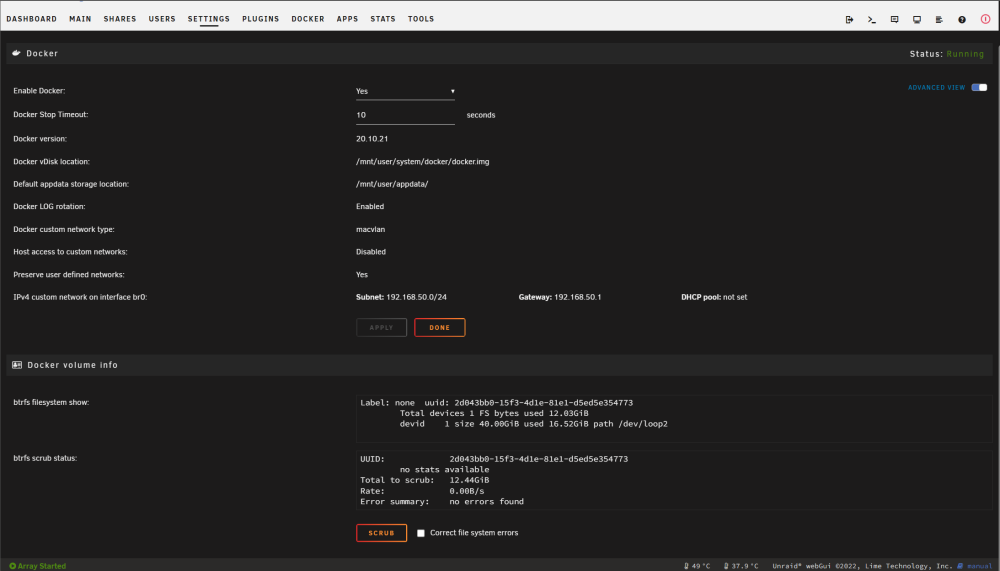View the Stats page

point(383,19)
